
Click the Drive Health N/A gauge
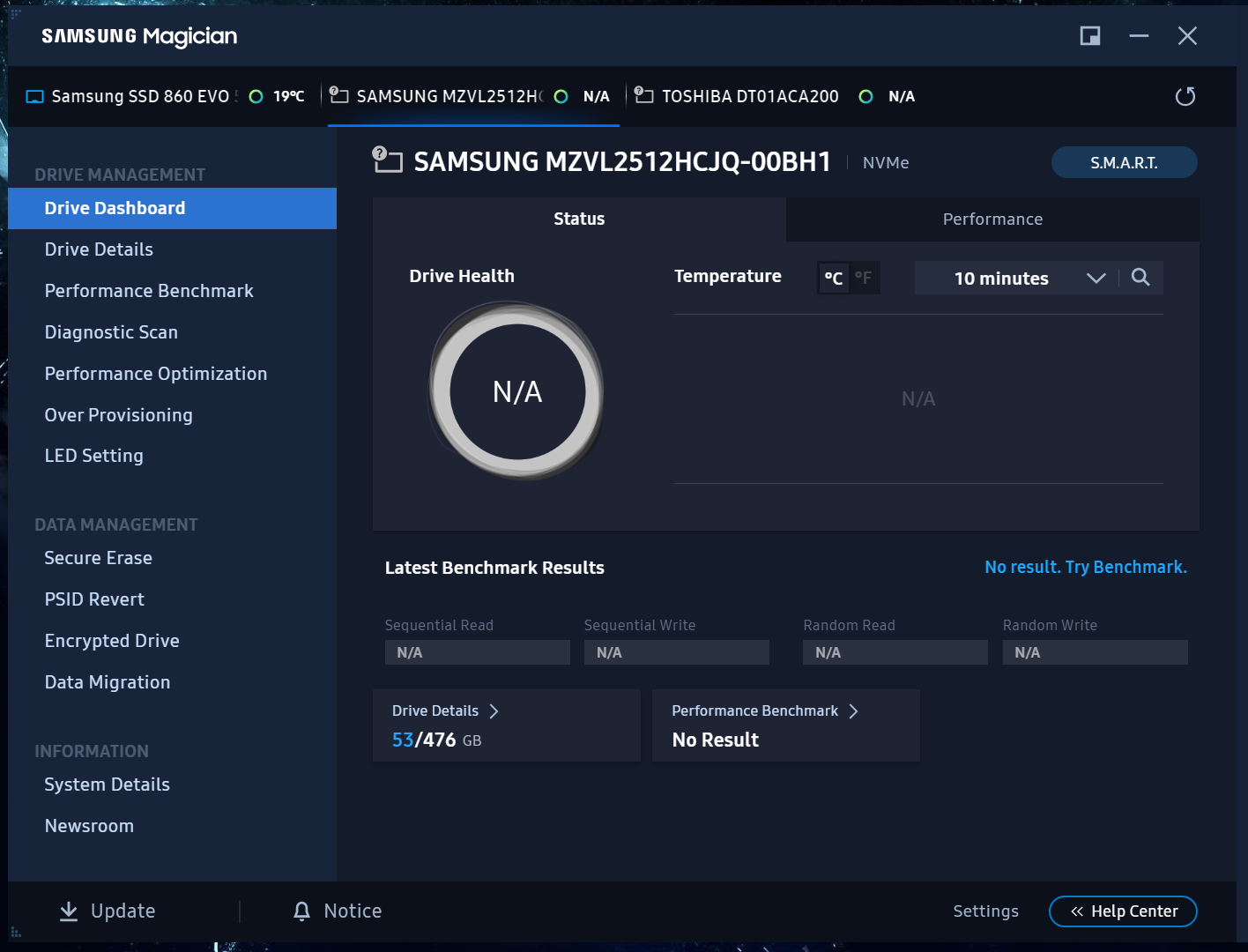coord(517,391)
